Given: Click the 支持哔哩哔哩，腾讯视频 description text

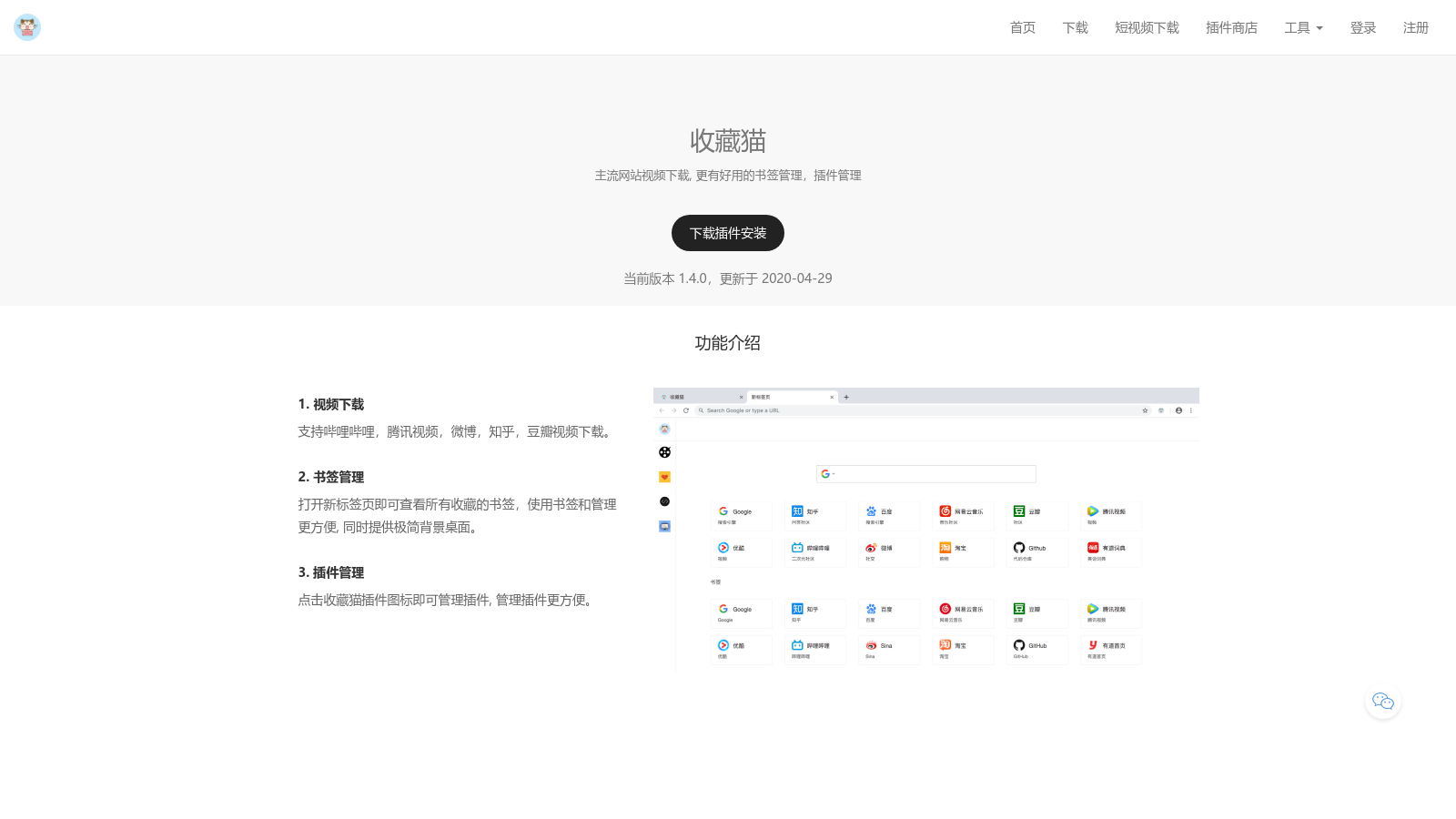Looking at the screenshot, I should tap(457, 431).
